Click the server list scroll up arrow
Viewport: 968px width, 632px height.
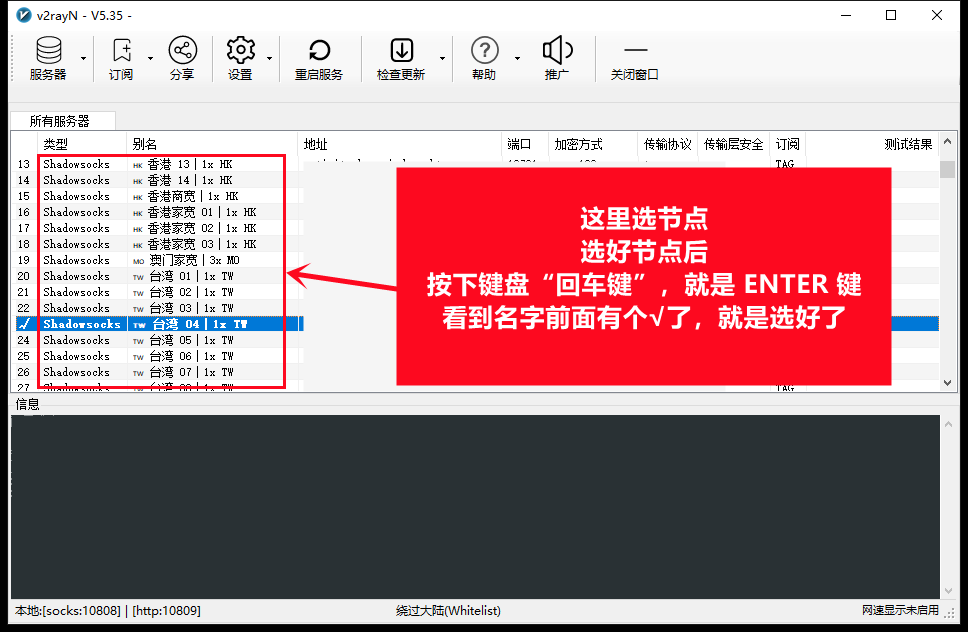pyautogui.click(x=948, y=141)
